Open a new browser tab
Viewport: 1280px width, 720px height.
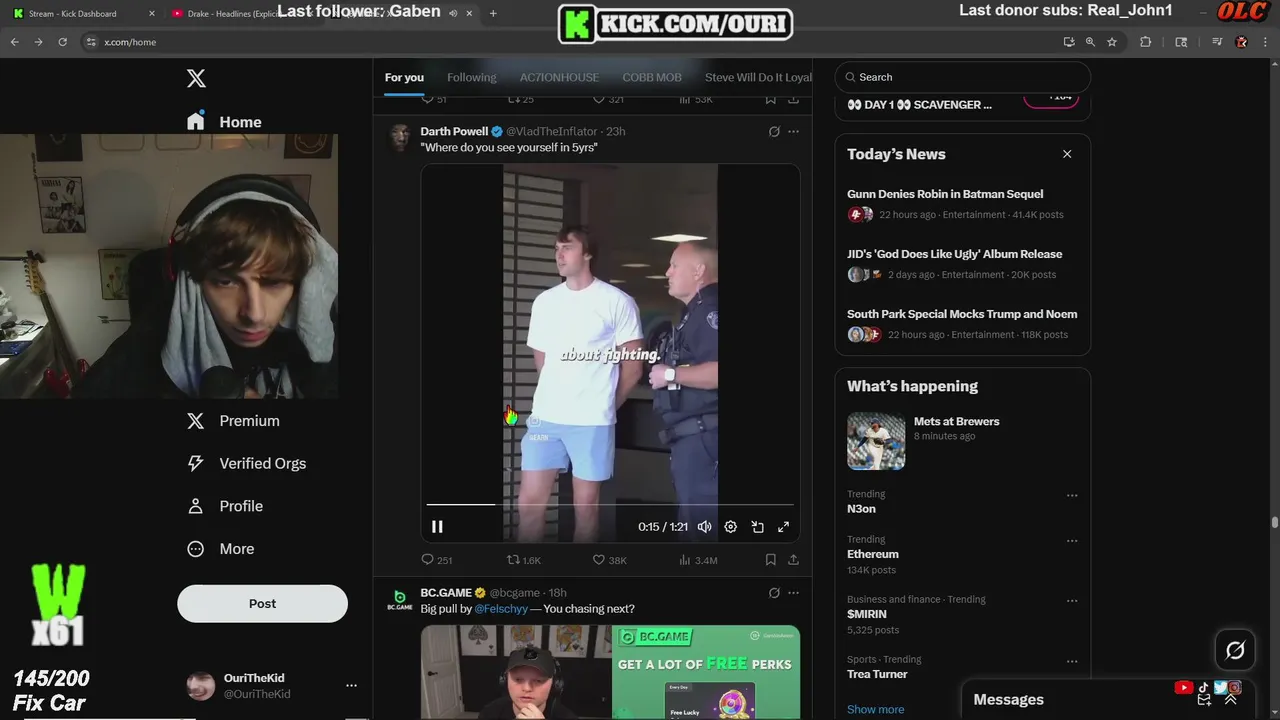[x=493, y=14]
